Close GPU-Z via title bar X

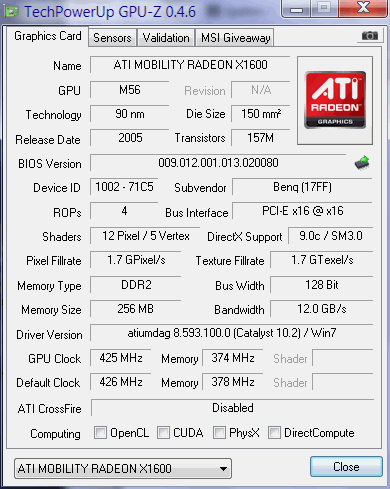[363, 8]
